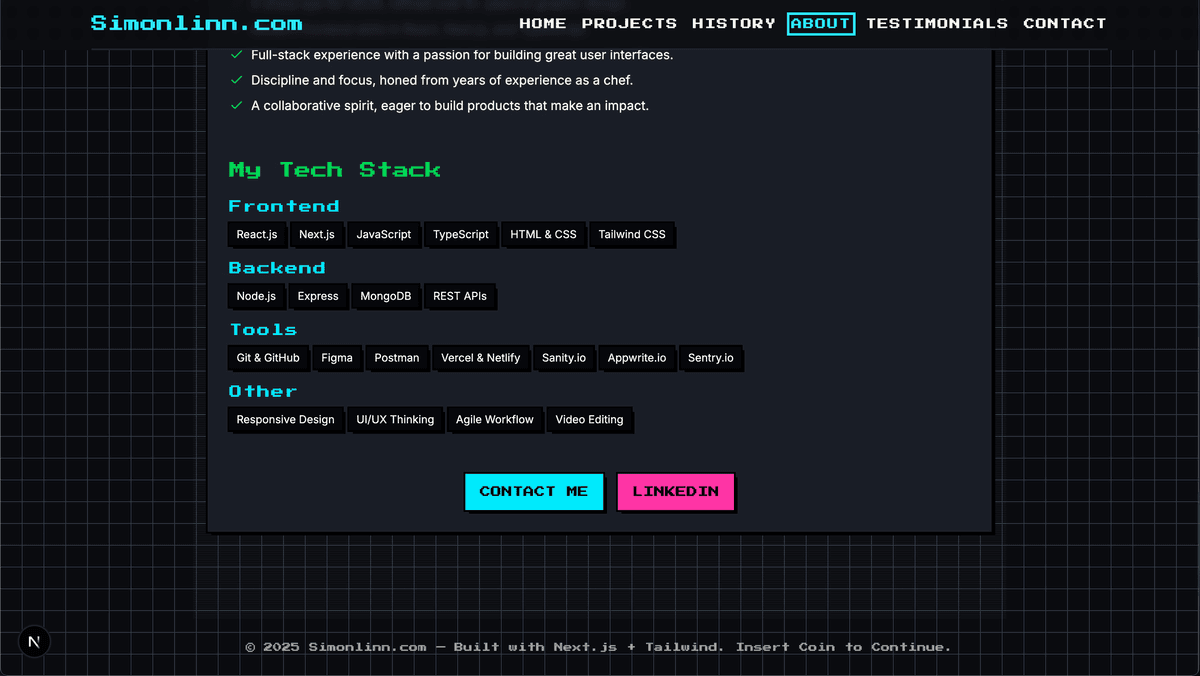
Task: Click the checkmark beside the full-stack experience line
Action: [x=236, y=55]
